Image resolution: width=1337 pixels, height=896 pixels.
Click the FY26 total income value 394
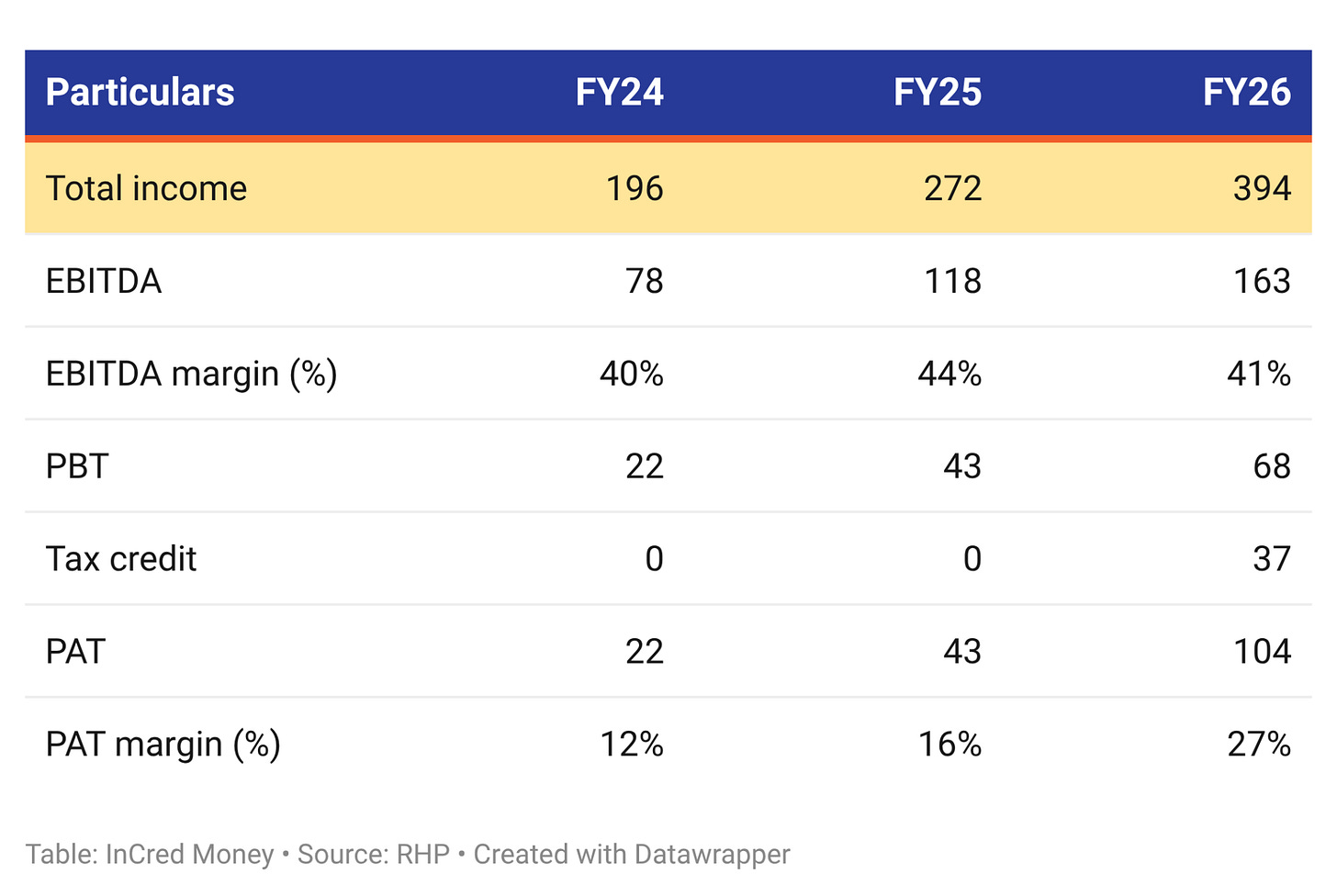(x=1262, y=188)
